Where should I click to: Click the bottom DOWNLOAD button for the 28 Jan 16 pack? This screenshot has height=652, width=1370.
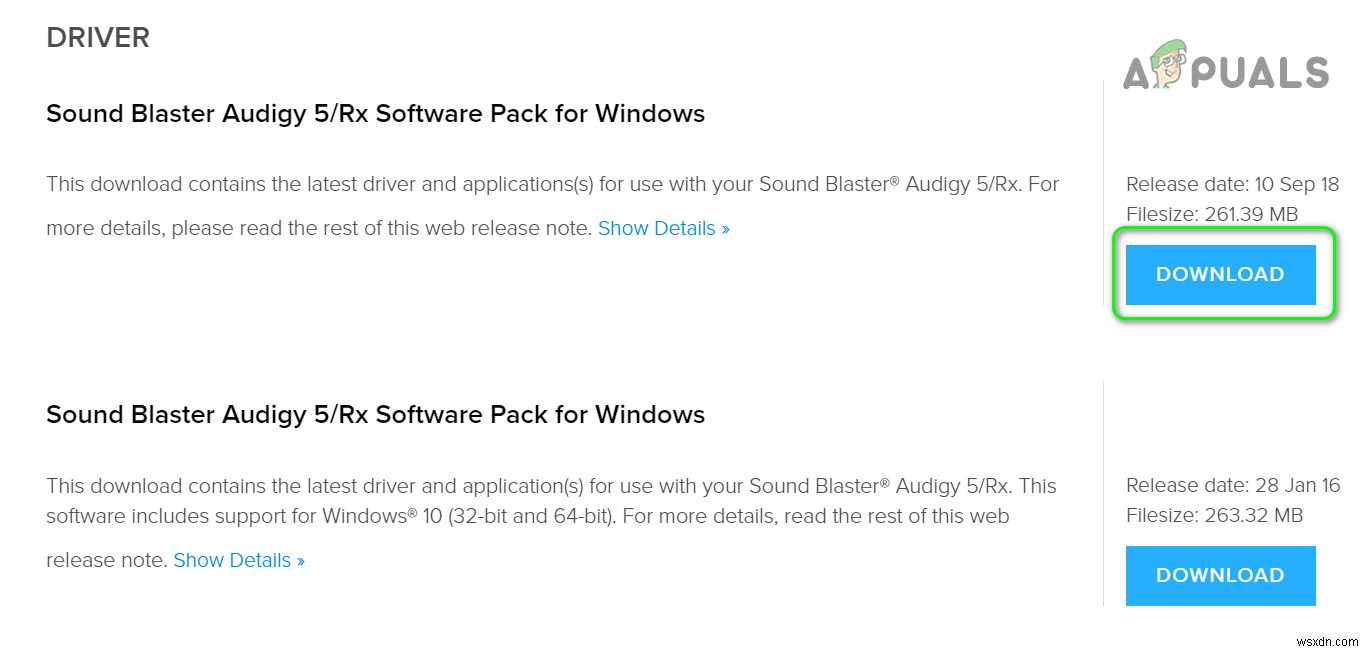[1220, 575]
